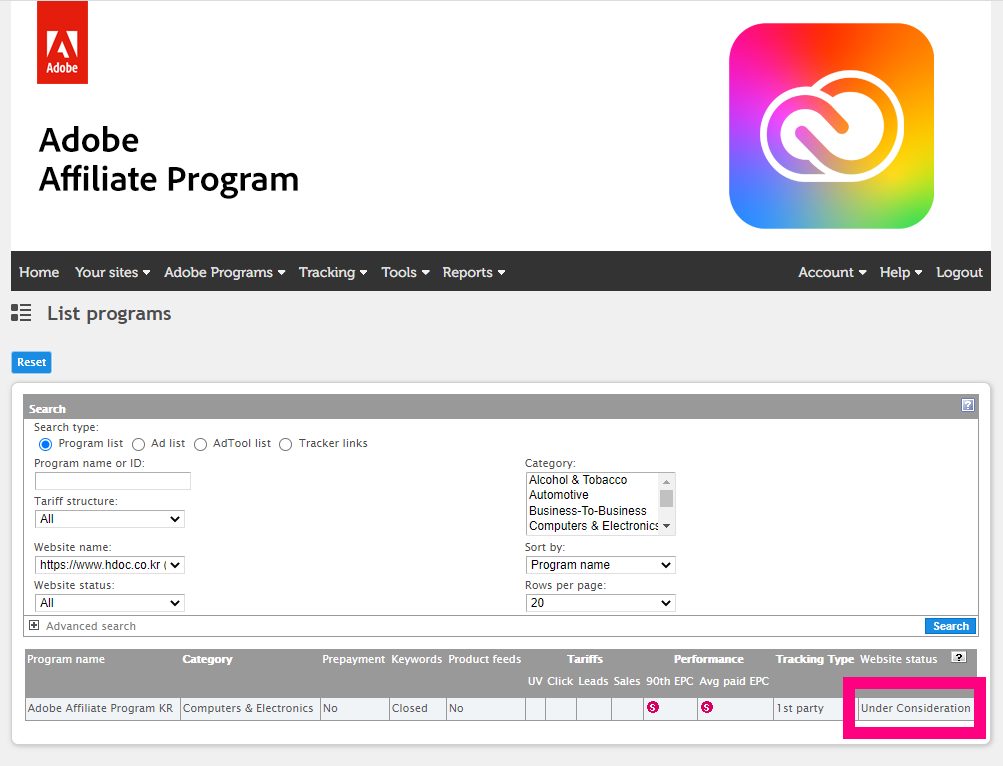
Task: Click the Program name column header
Action: pos(66,659)
